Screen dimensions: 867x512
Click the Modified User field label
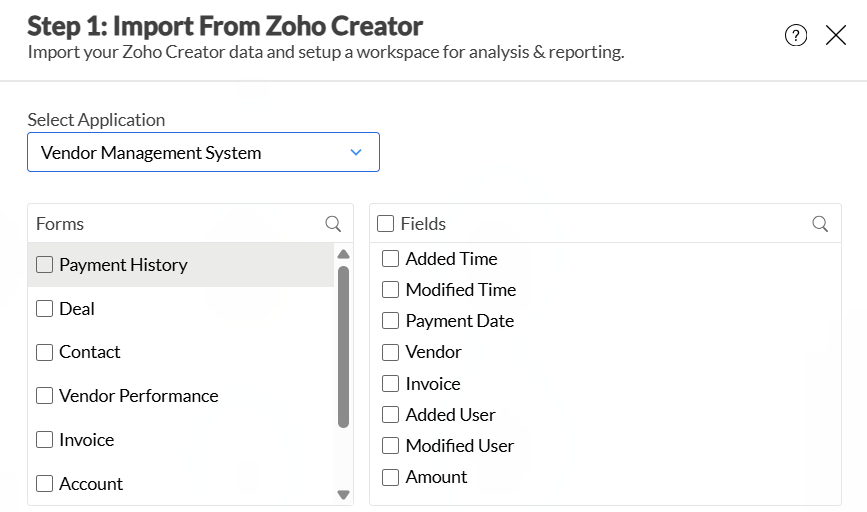(x=460, y=446)
